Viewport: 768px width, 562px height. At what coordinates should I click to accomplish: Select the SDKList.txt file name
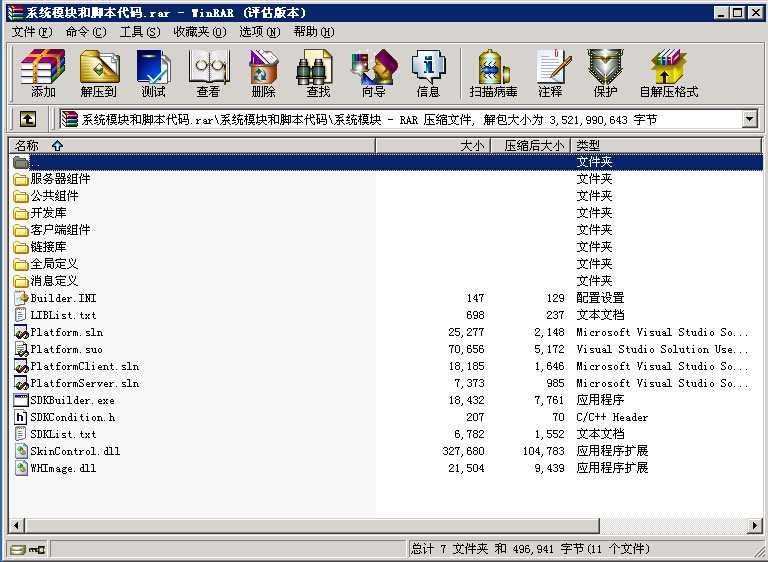(x=64, y=435)
